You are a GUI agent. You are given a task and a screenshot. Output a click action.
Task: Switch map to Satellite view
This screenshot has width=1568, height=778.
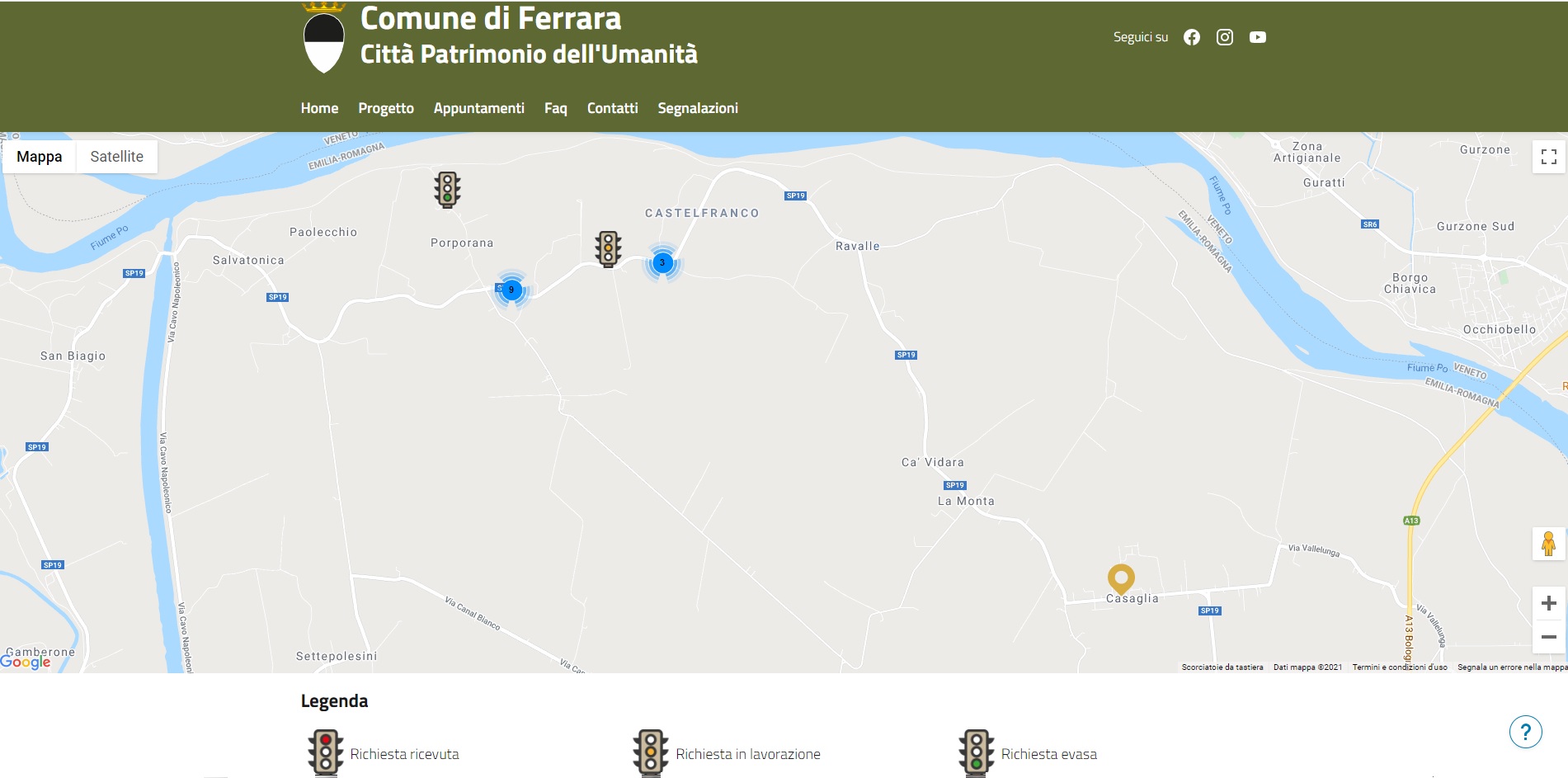tap(116, 157)
